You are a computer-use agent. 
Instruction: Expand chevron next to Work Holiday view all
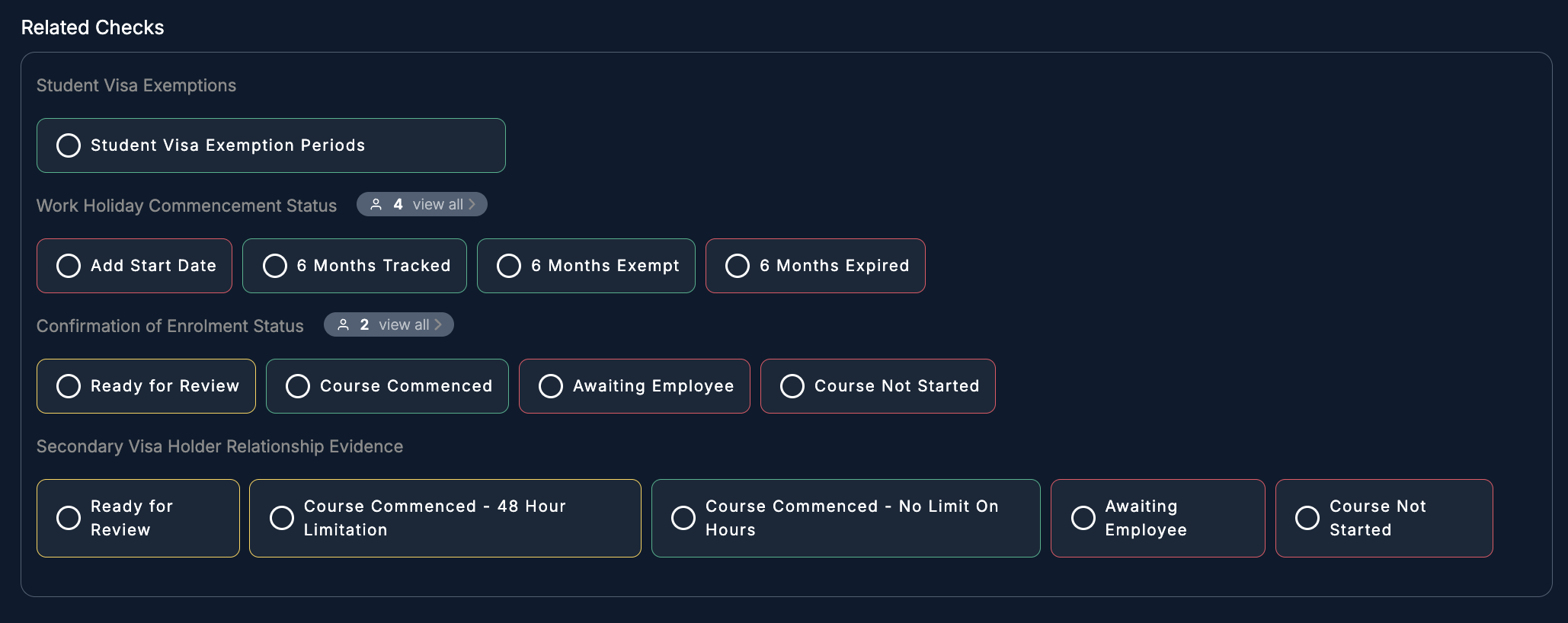coord(472,204)
